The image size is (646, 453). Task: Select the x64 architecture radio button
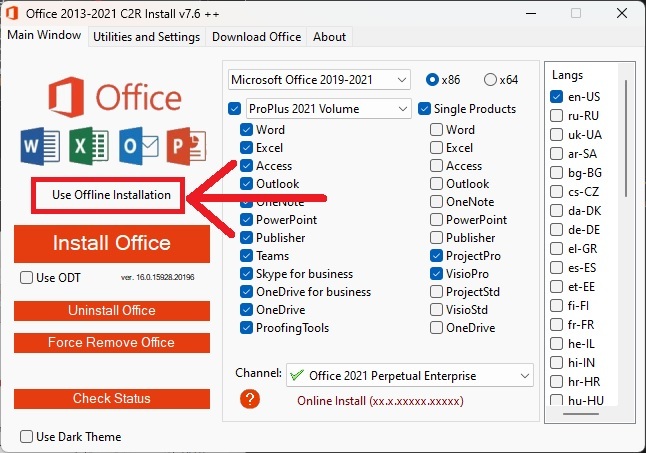click(490, 79)
